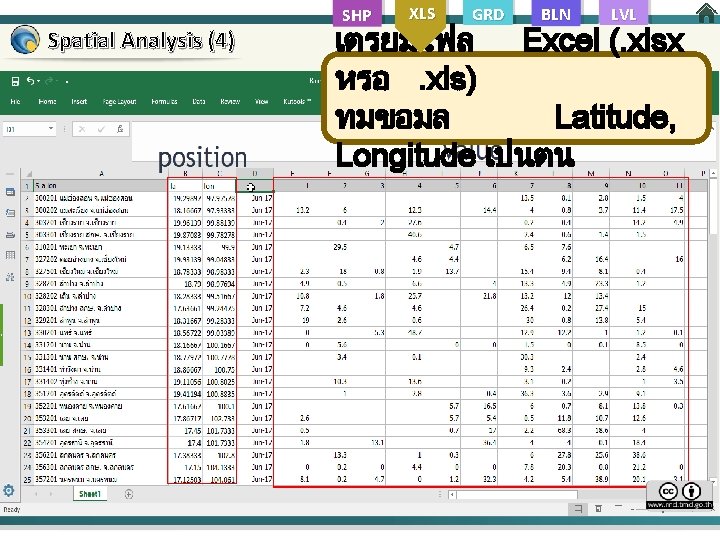Viewport: 720px width, 540px height.
Task: Click the table-grid side pane icon near row 7
Action: pos(10,255)
